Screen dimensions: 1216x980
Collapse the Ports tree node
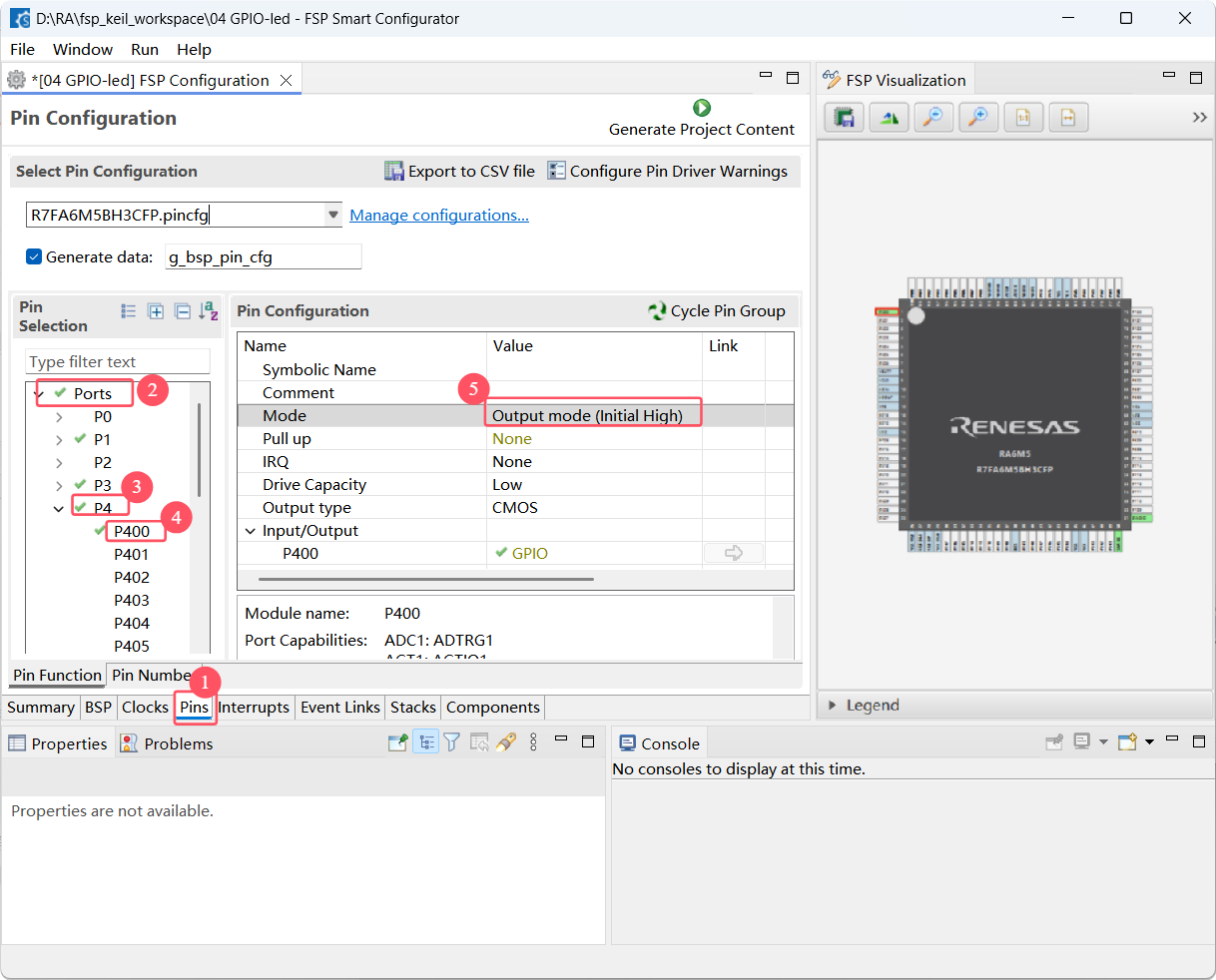tap(38, 393)
